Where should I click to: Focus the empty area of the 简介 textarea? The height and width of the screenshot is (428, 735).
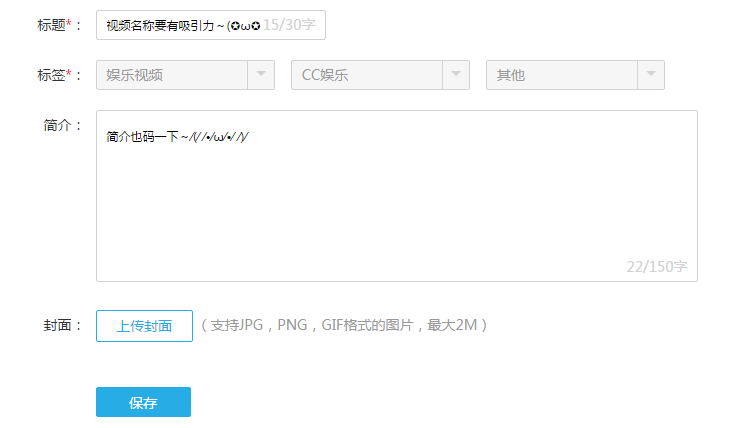(x=397, y=202)
